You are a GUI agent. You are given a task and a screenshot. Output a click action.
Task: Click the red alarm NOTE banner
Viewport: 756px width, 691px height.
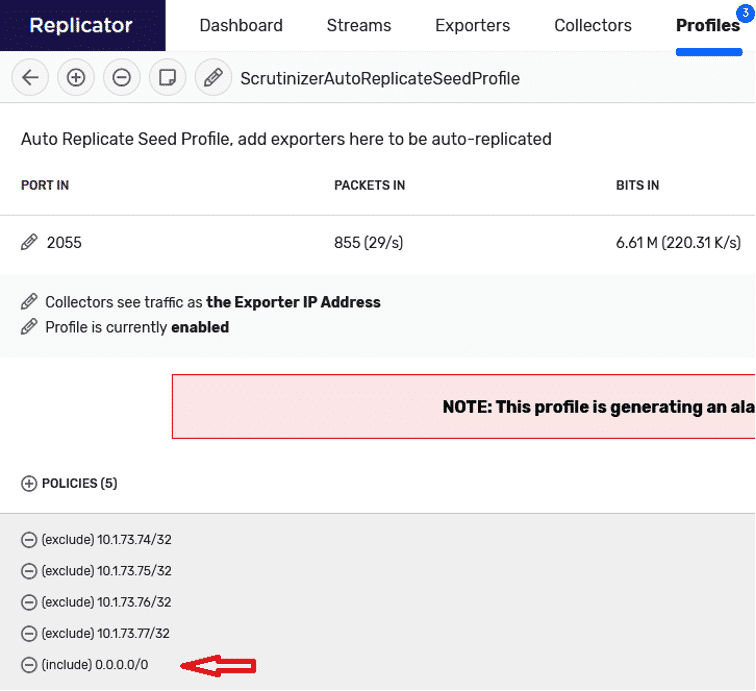(x=463, y=406)
